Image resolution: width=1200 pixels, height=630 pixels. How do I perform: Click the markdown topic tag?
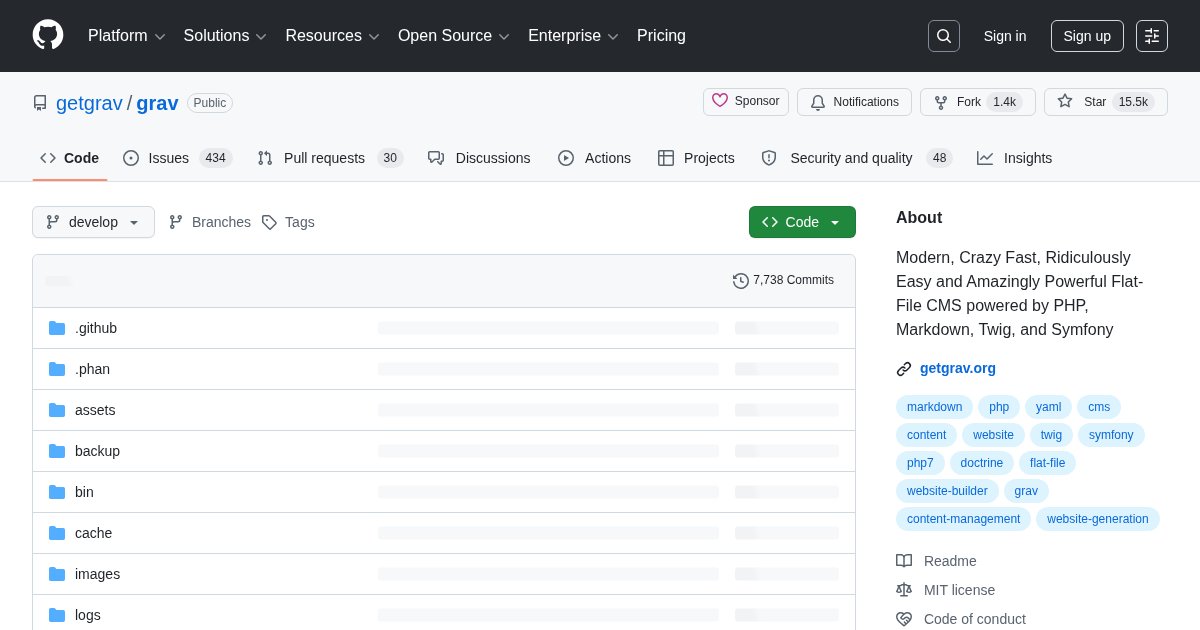[x=934, y=407]
